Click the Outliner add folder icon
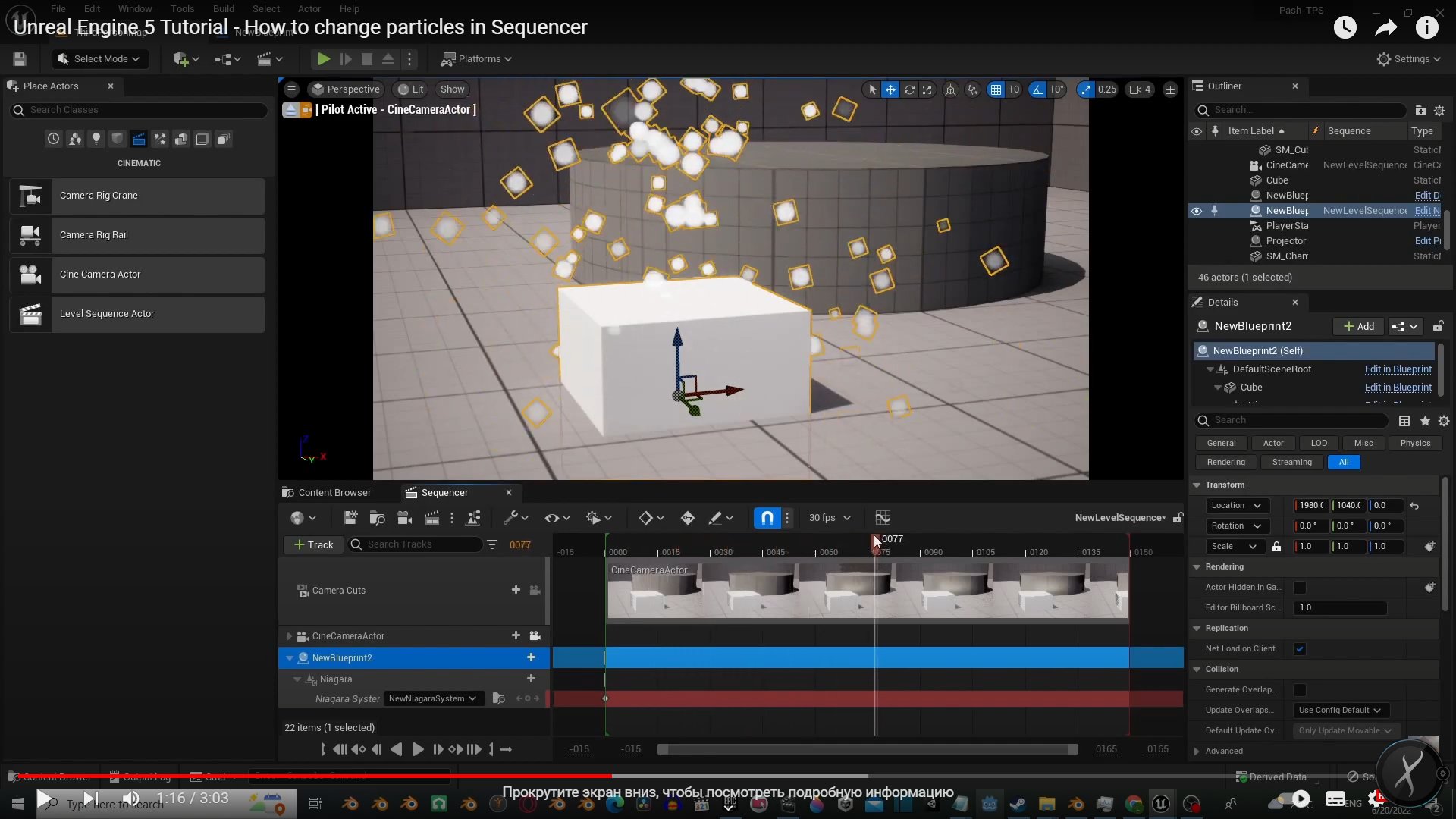The height and width of the screenshot is (819, 1456). pos(1420,111)
